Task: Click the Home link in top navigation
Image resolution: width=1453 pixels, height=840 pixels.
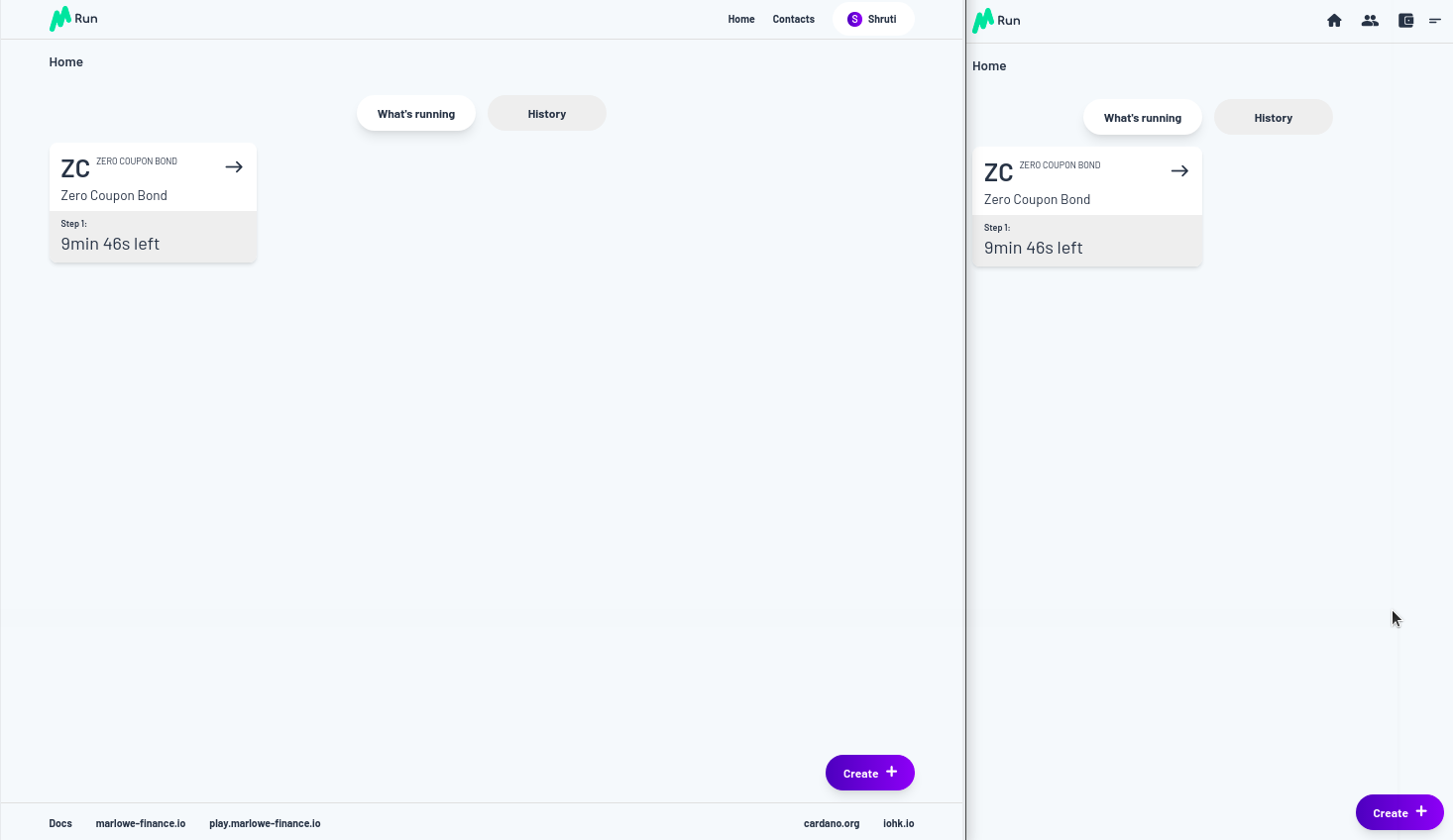Action: click(740, 19)
